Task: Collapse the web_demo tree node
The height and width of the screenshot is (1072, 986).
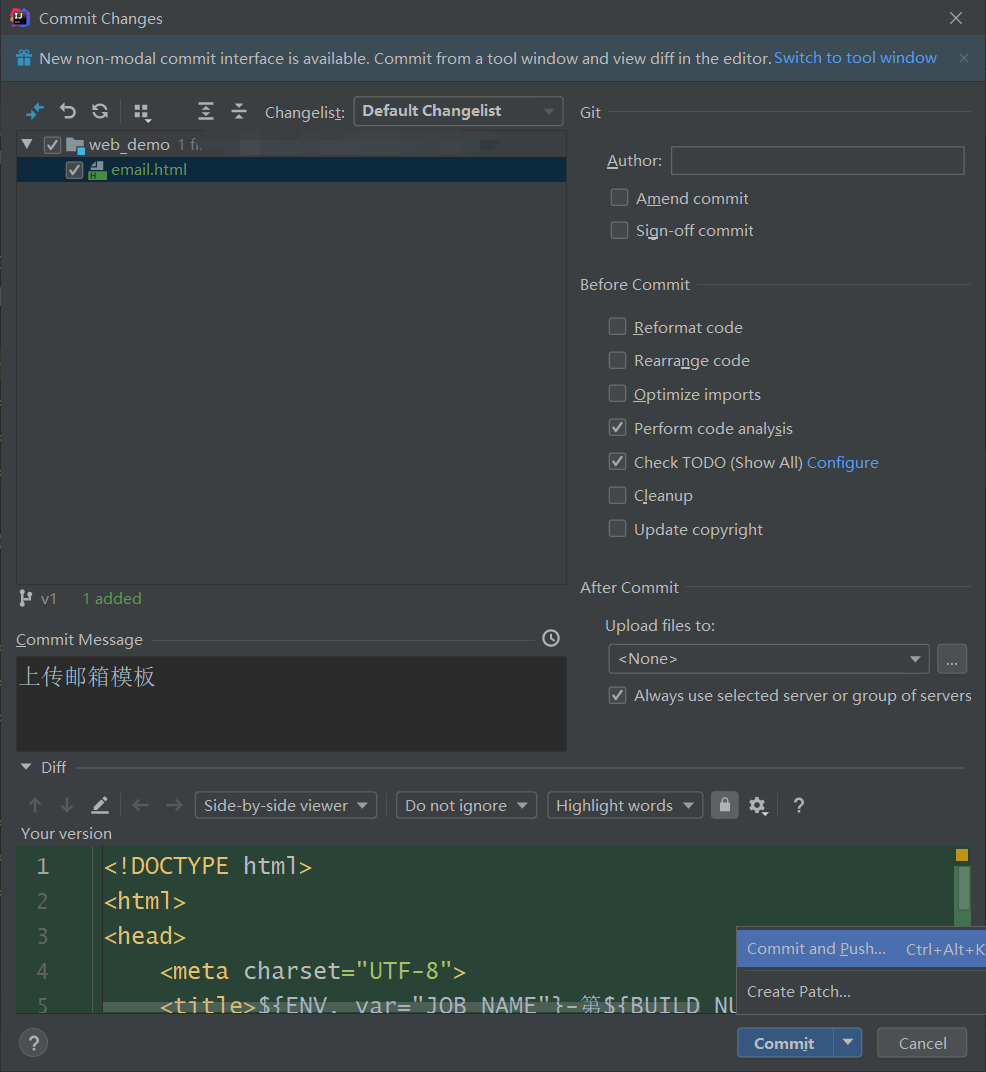Action: point(27,144)
